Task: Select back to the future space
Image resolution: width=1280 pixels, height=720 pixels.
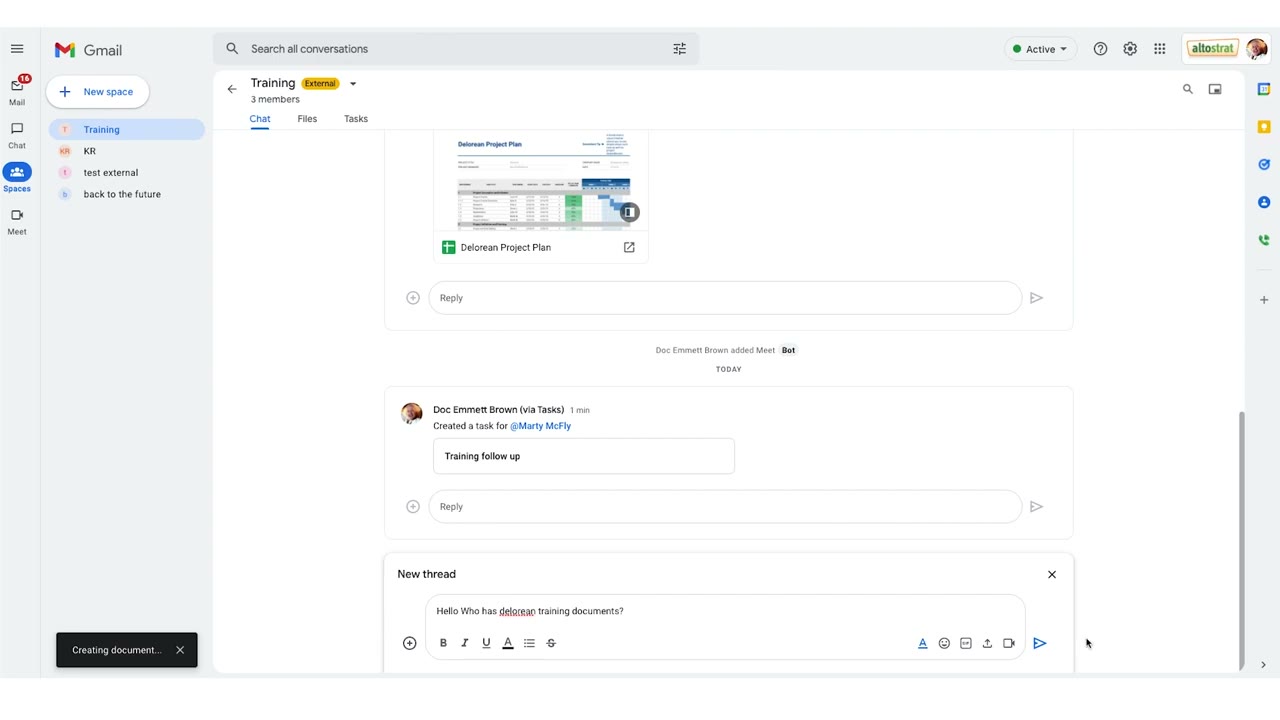Action: (x=127, y=194)
